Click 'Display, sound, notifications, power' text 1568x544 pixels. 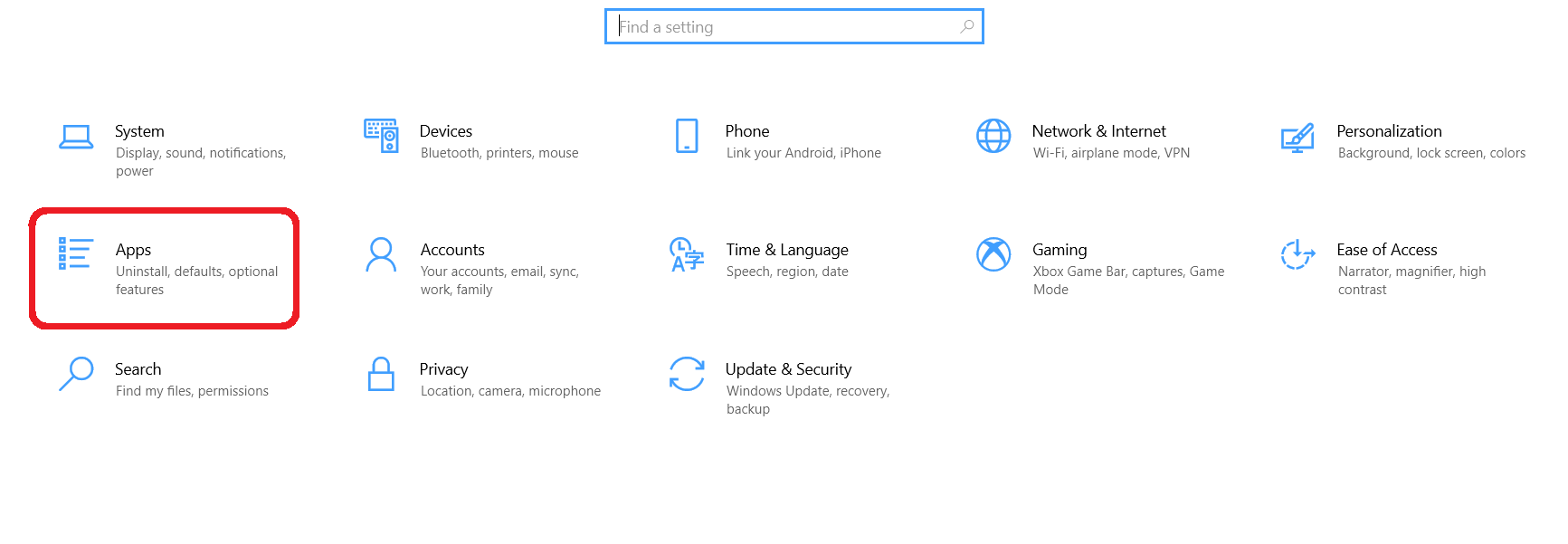(201, 162)
